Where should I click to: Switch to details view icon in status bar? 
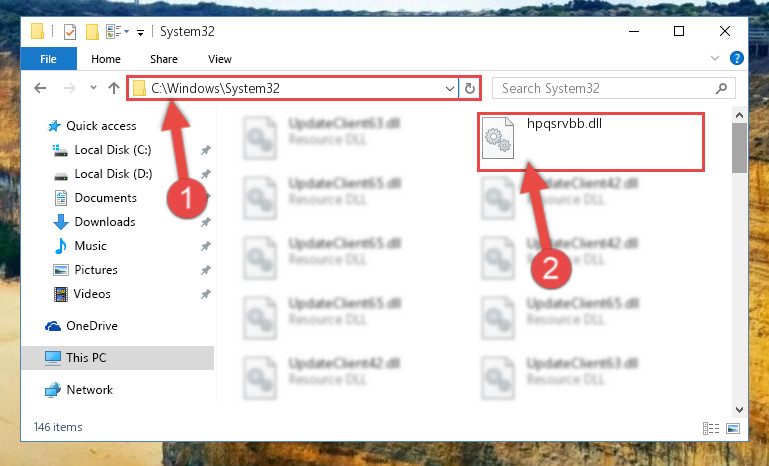711,428
